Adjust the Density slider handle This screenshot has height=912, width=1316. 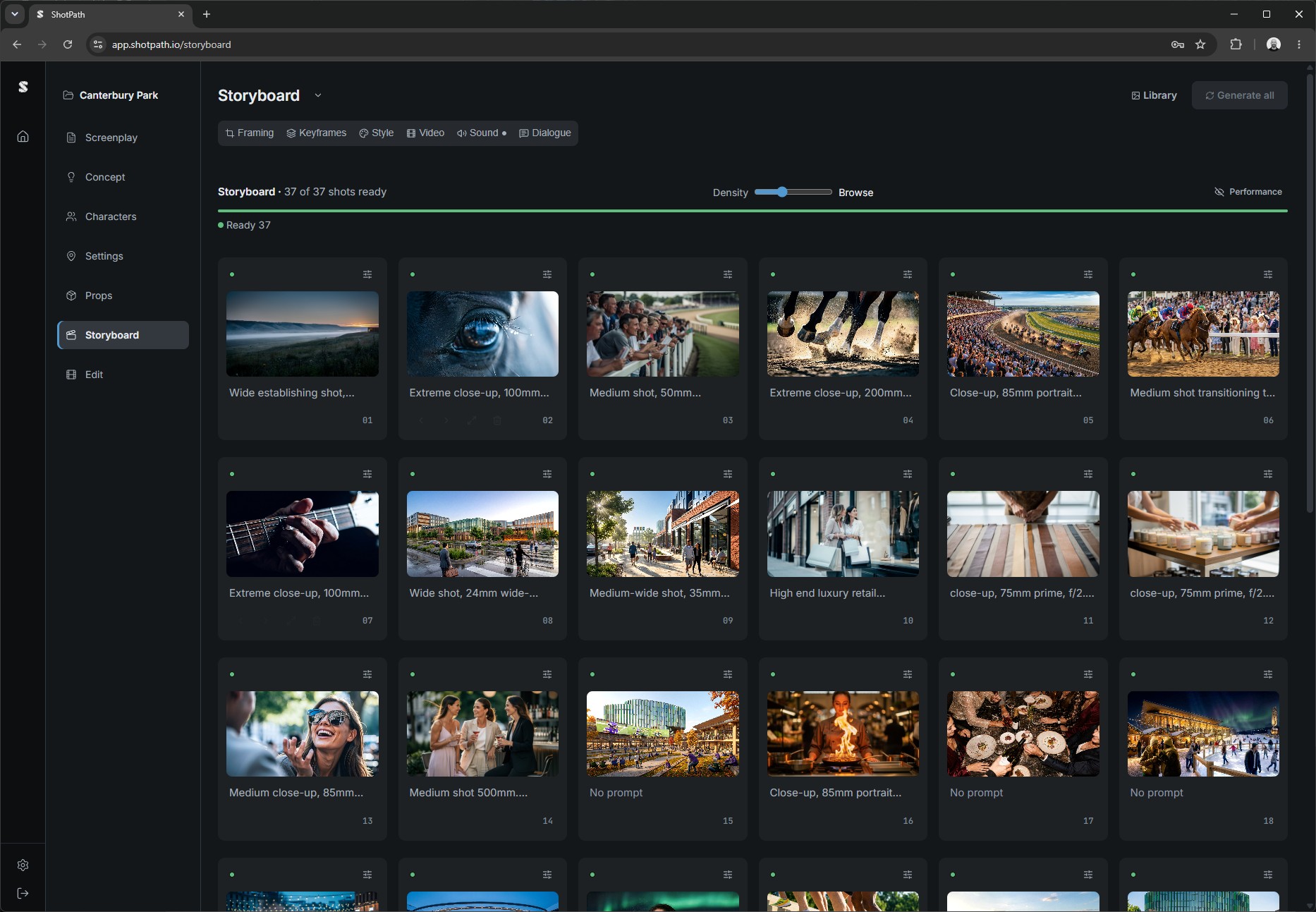point(782,192)
